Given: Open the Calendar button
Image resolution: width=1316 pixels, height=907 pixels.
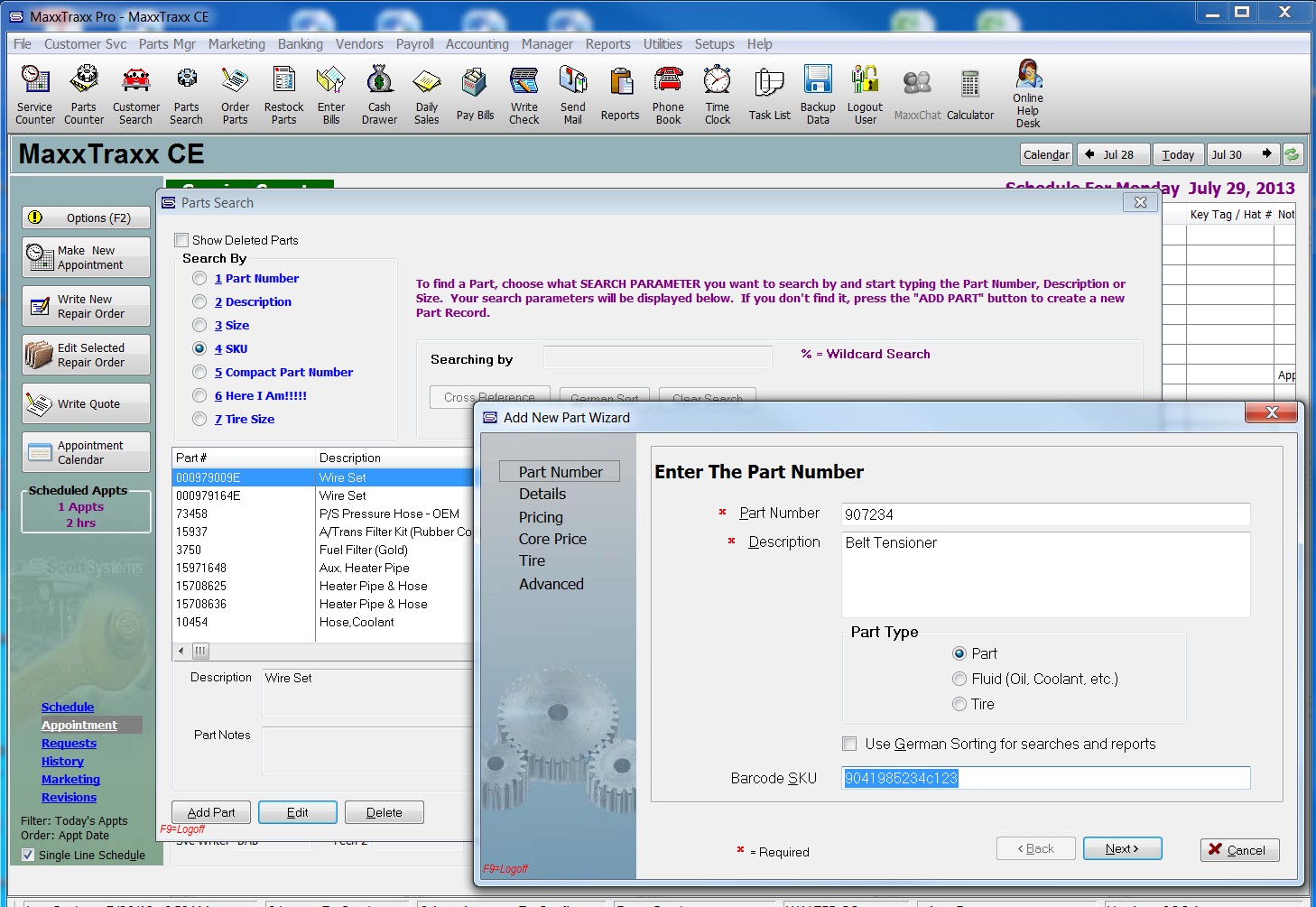Looking at the screenshot, I should 1046,154.
